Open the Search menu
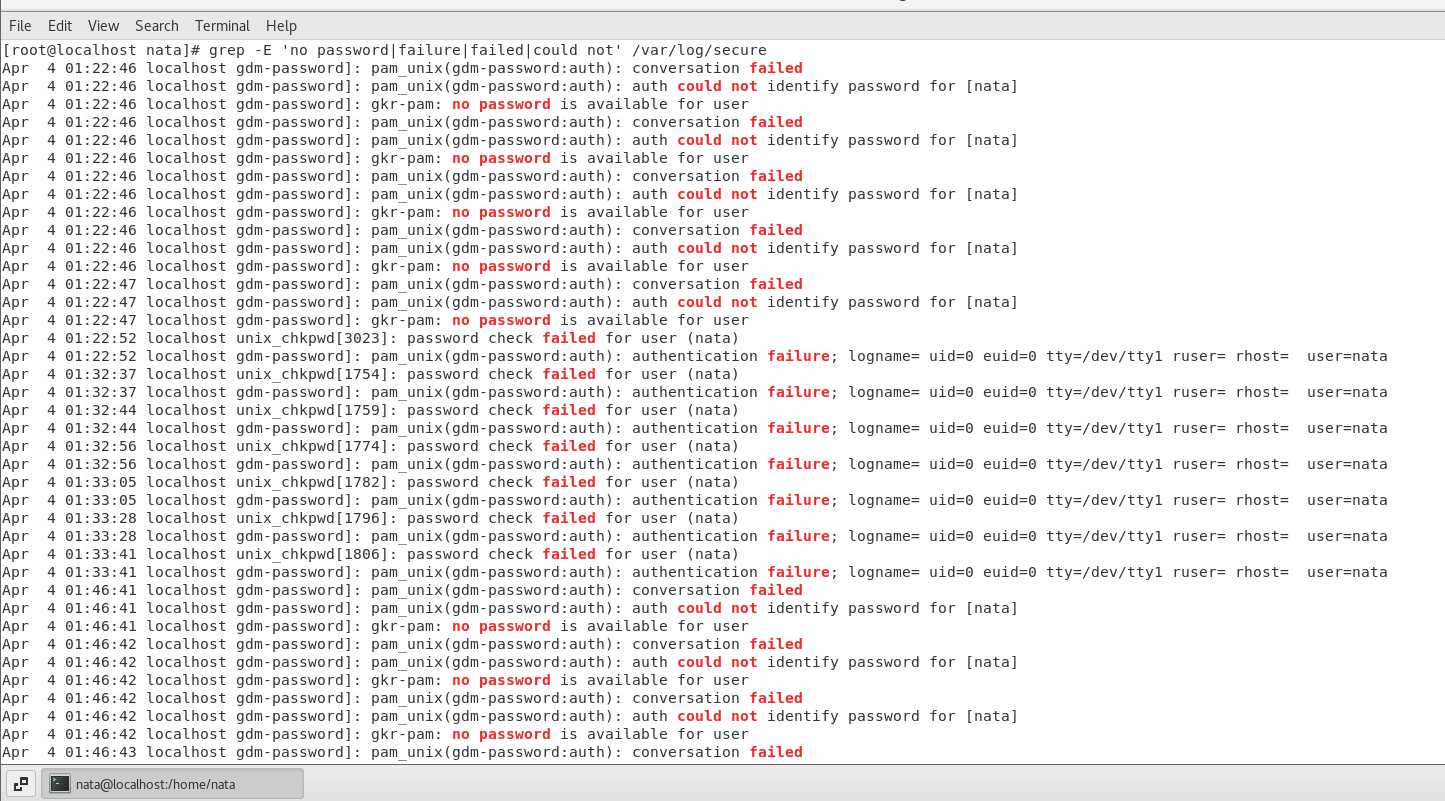 [157, 26]
